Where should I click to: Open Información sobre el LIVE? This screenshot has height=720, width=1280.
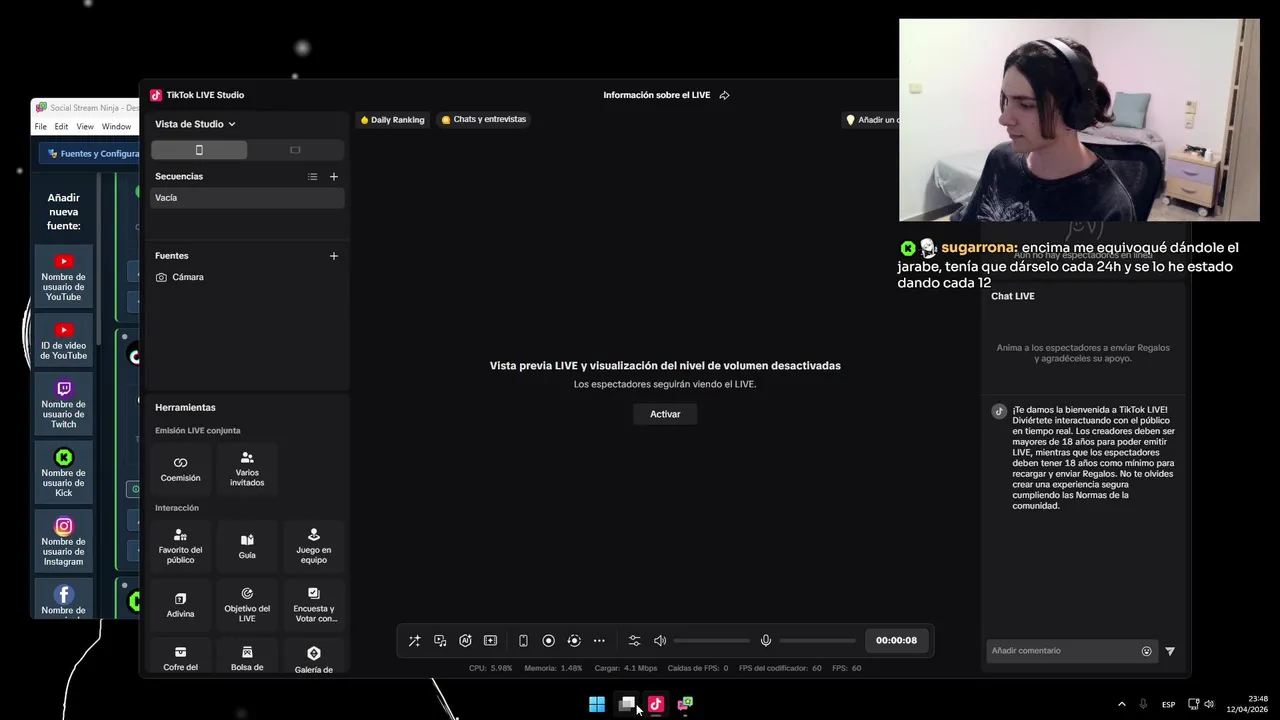pos(656,96)
